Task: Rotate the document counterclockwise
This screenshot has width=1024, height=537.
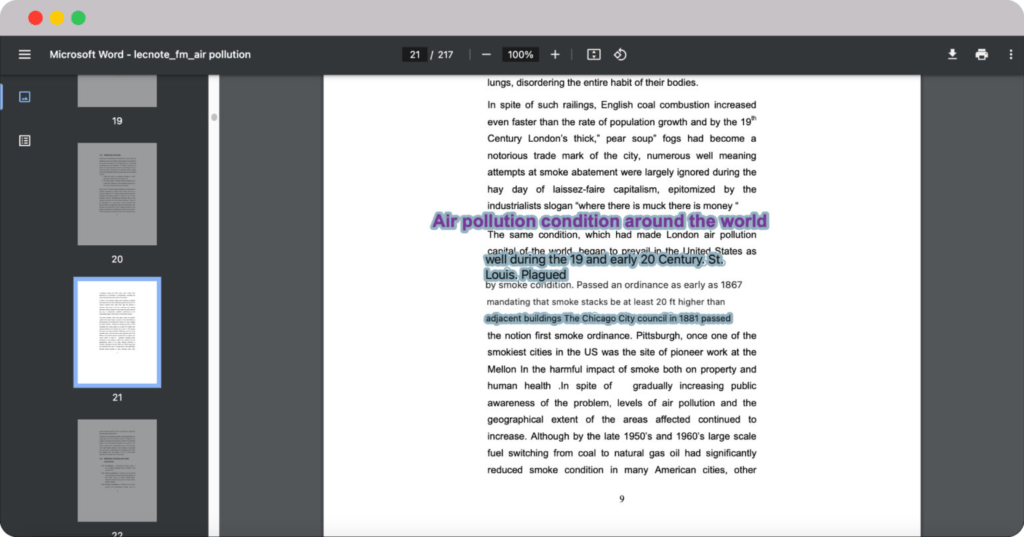Action: (x=620, y=54)
